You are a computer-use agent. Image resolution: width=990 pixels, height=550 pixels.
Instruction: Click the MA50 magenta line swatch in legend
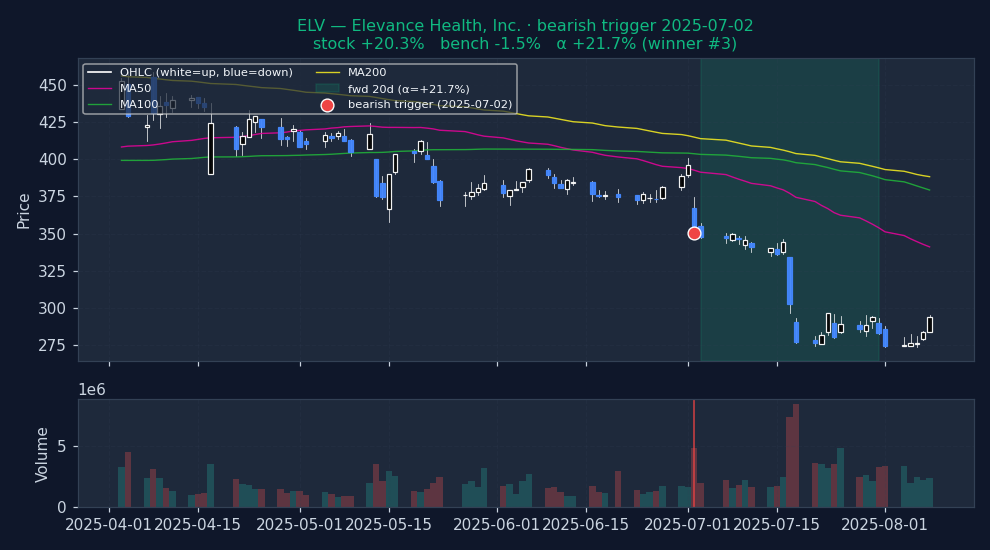[x=100, y=89]
